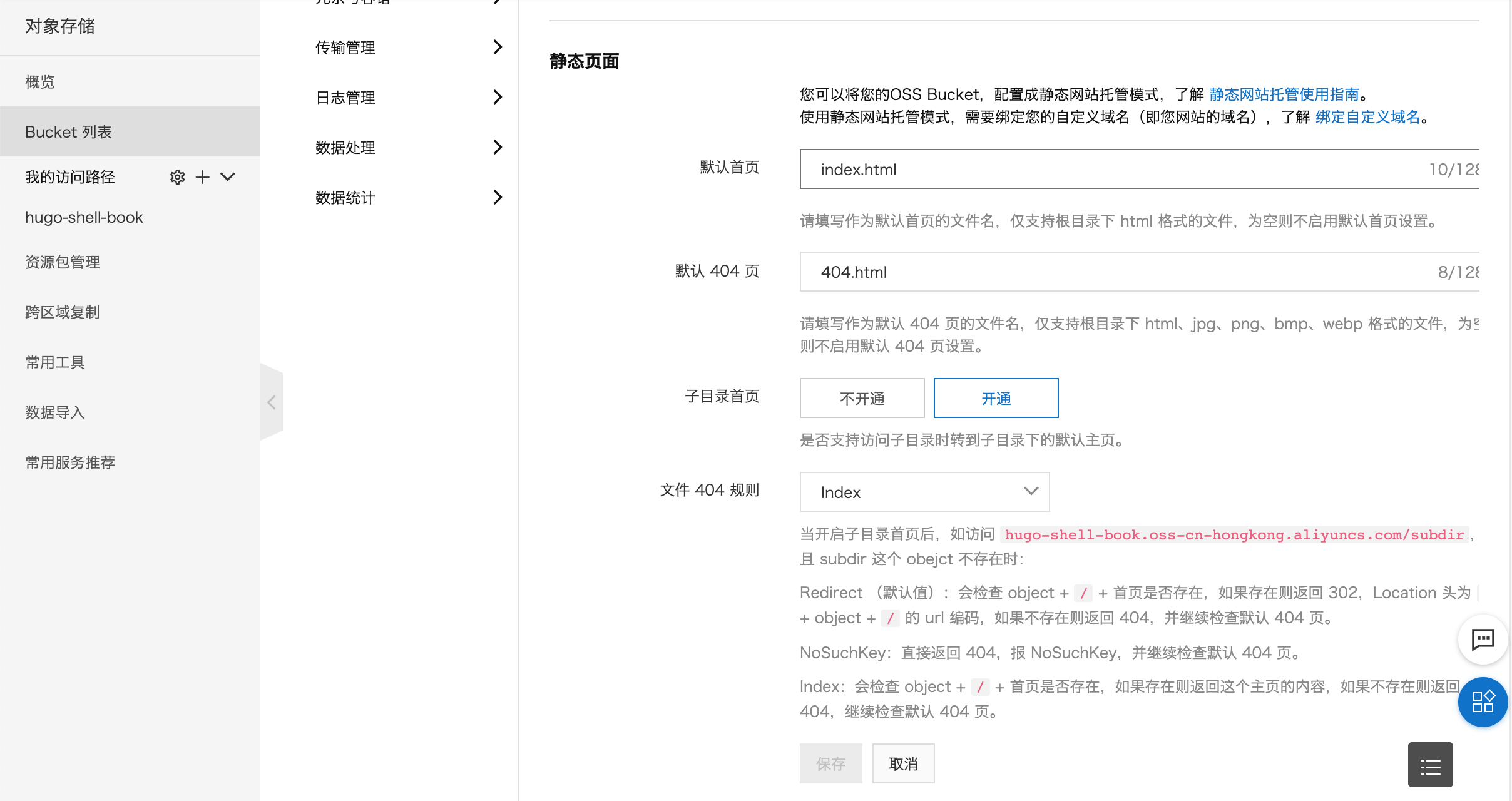The width and height of the screenshot is (1512, 801).
Task: Open the 概览 sidebar item
Action: (x=40, y=82)
